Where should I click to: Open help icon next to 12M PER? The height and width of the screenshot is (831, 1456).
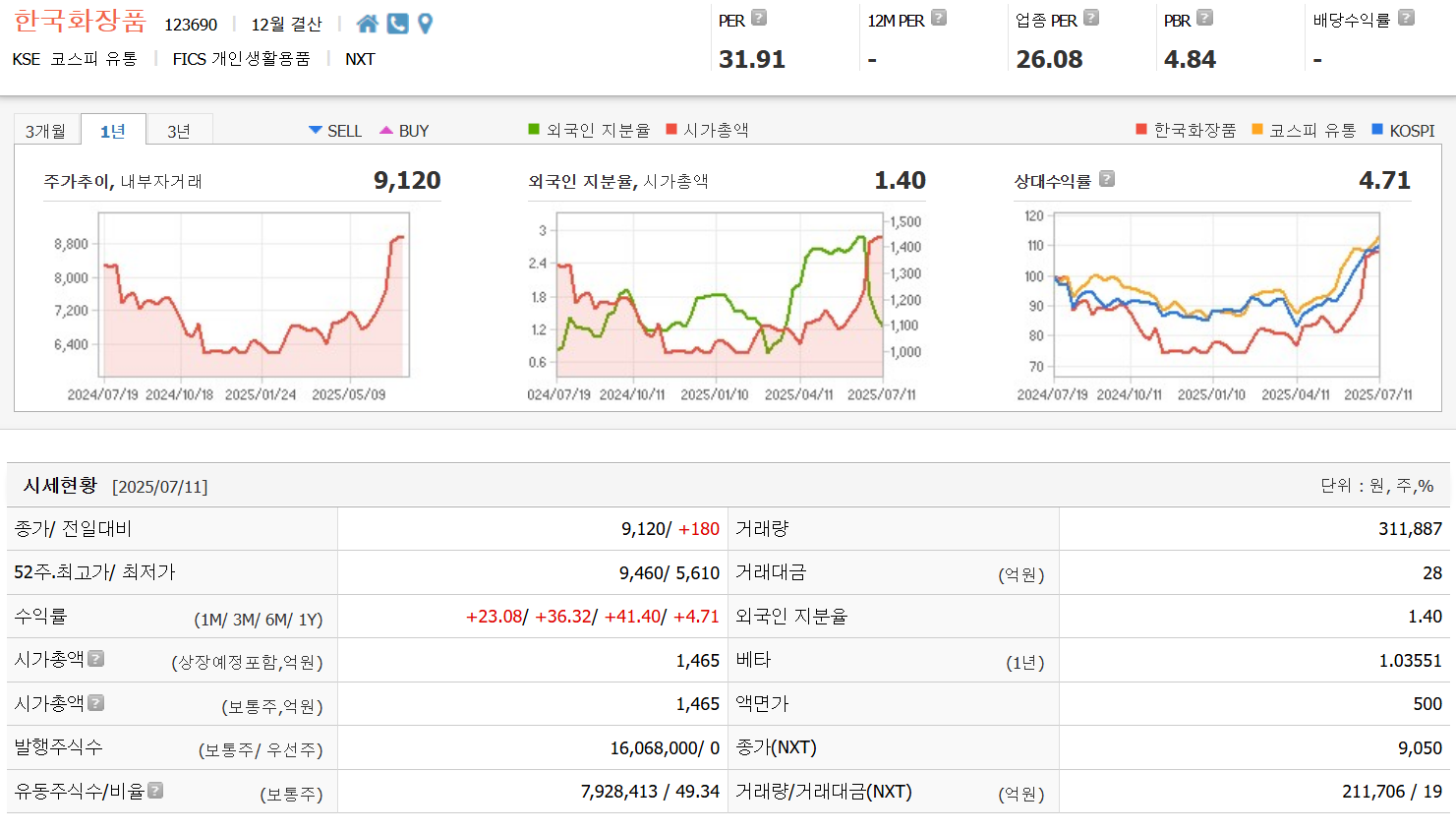(939, 18)
